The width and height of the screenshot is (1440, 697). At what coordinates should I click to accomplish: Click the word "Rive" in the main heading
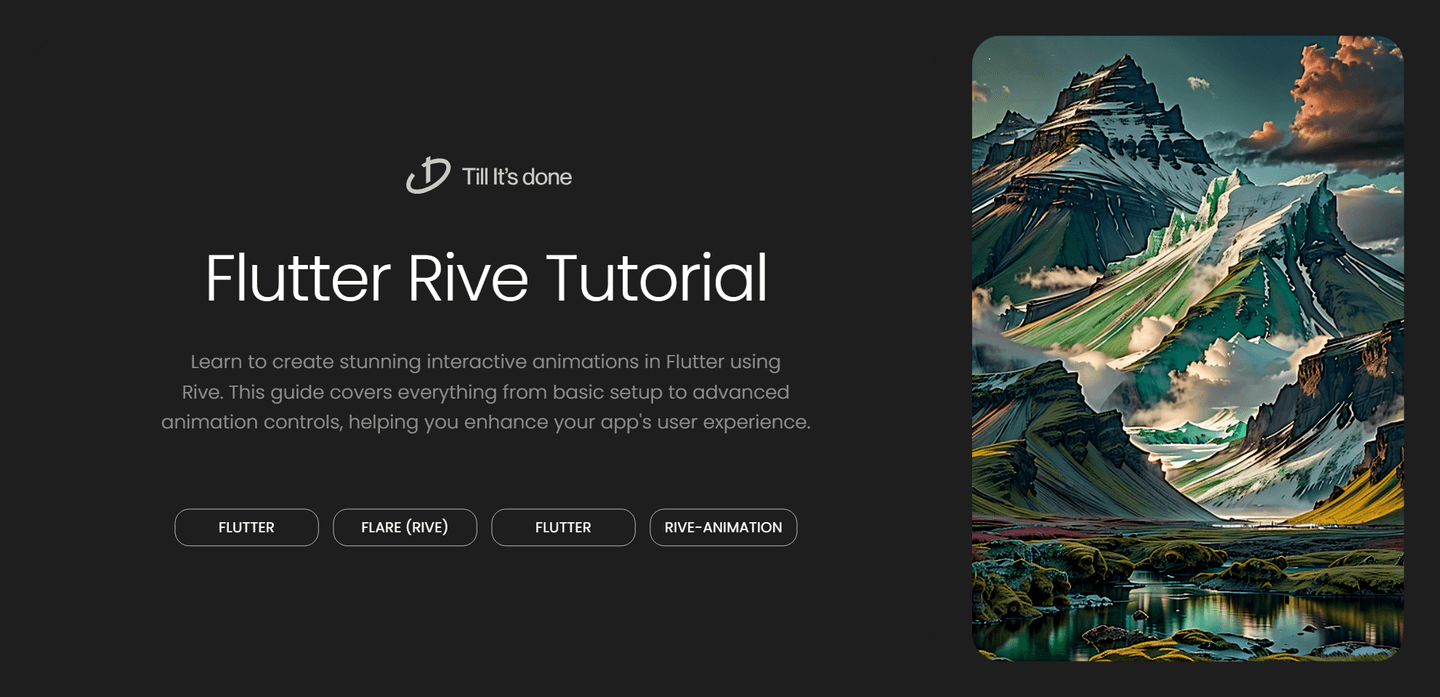pyautogui.click(x=467, y=278)
